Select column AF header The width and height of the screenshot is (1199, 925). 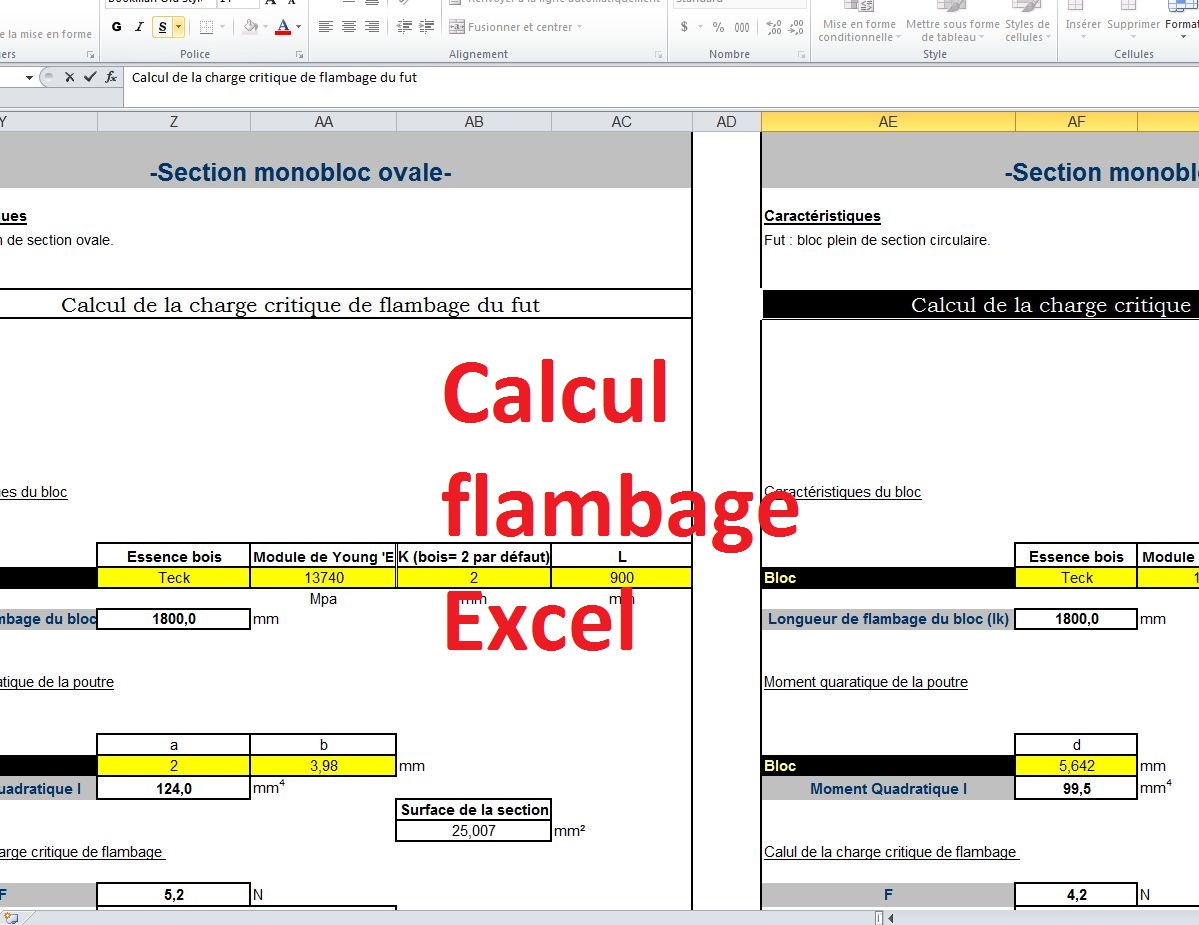coord(1076,122)
